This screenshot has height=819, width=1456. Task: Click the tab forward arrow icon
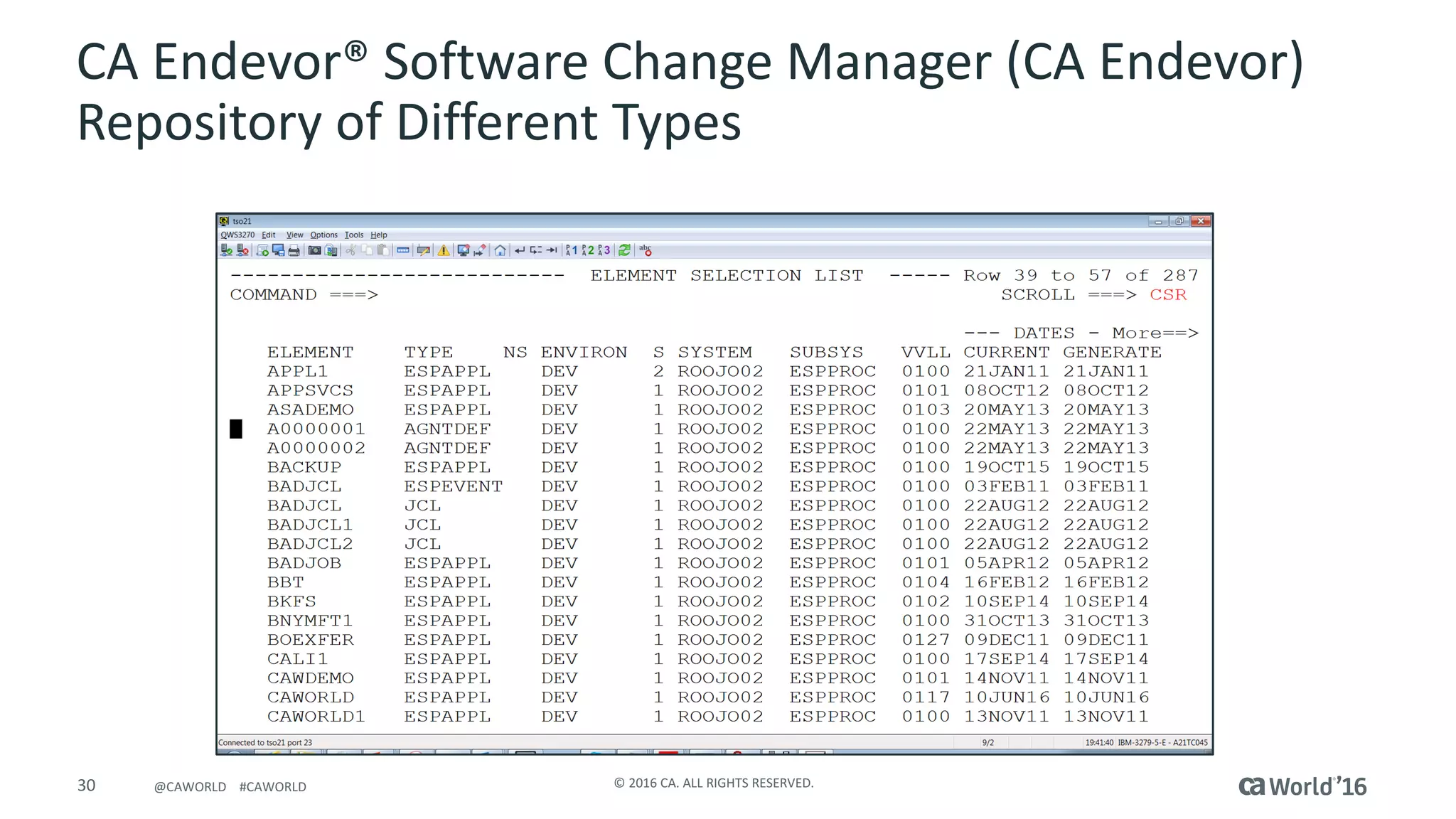(x=552, y=250)
